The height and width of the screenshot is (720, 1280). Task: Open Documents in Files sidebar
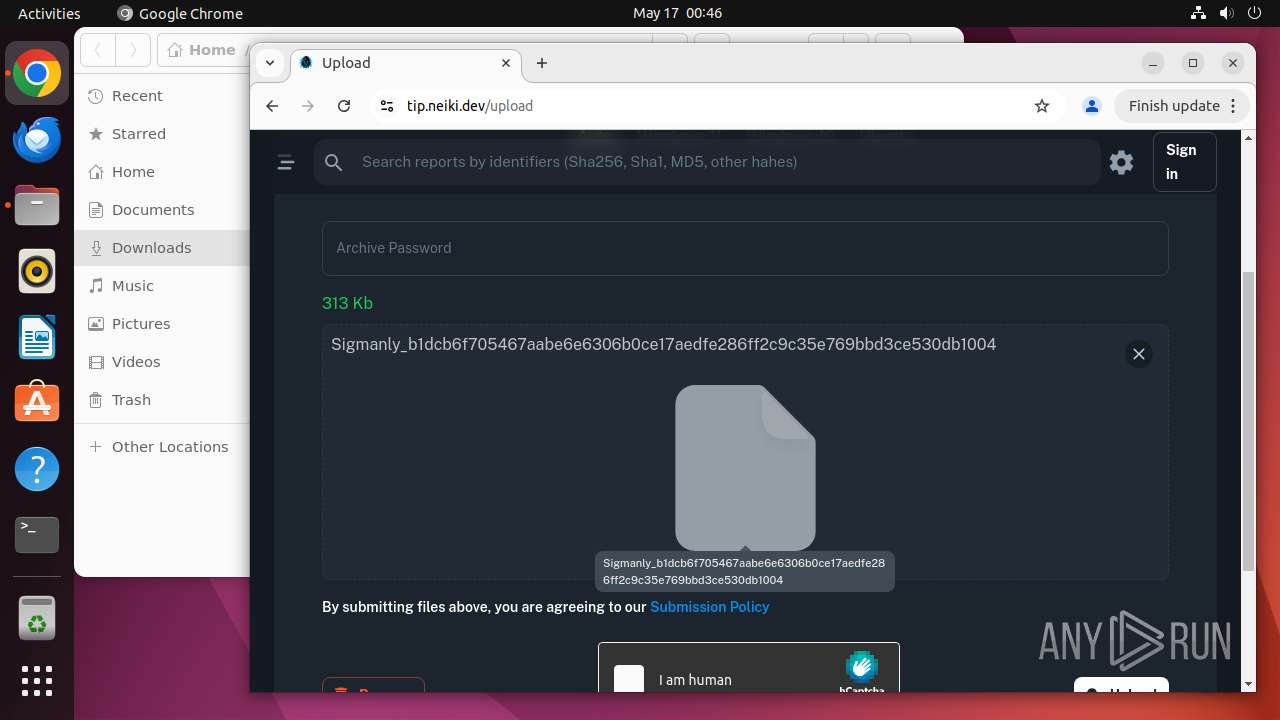[161, 210]
